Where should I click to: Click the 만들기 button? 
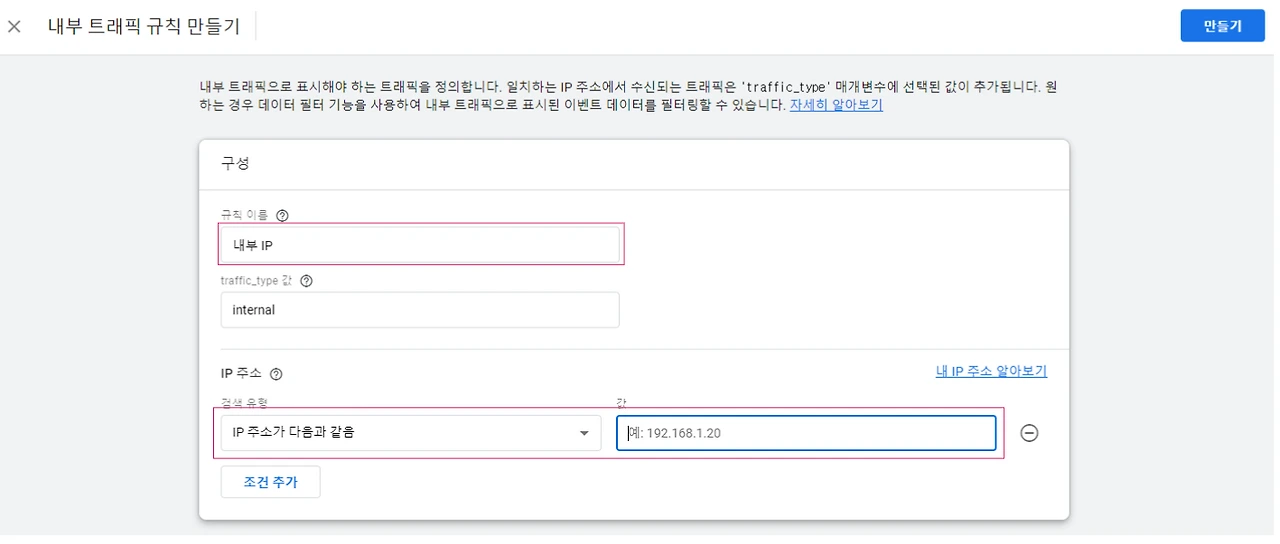[1222, 27]
